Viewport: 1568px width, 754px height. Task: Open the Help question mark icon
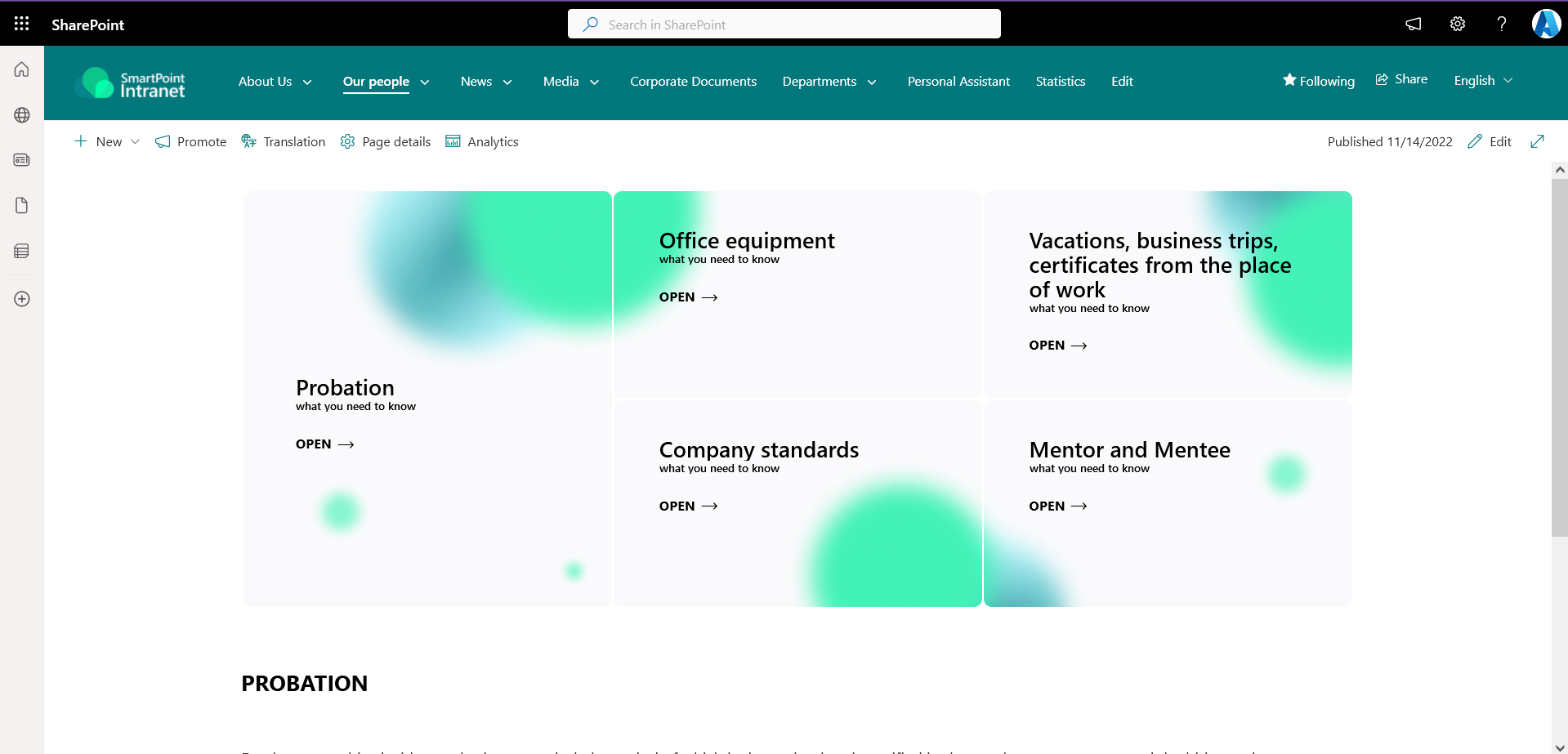1501,24
